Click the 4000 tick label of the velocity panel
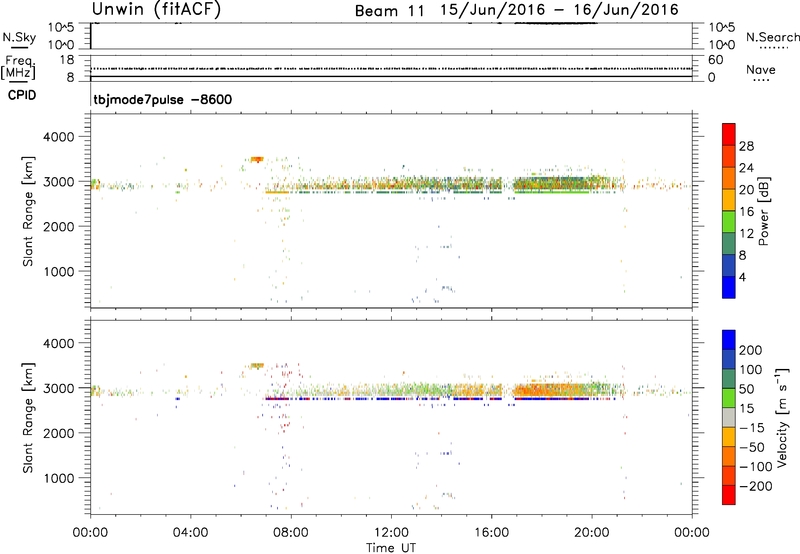Screen dimensions: 800x554 click(59, 343)
